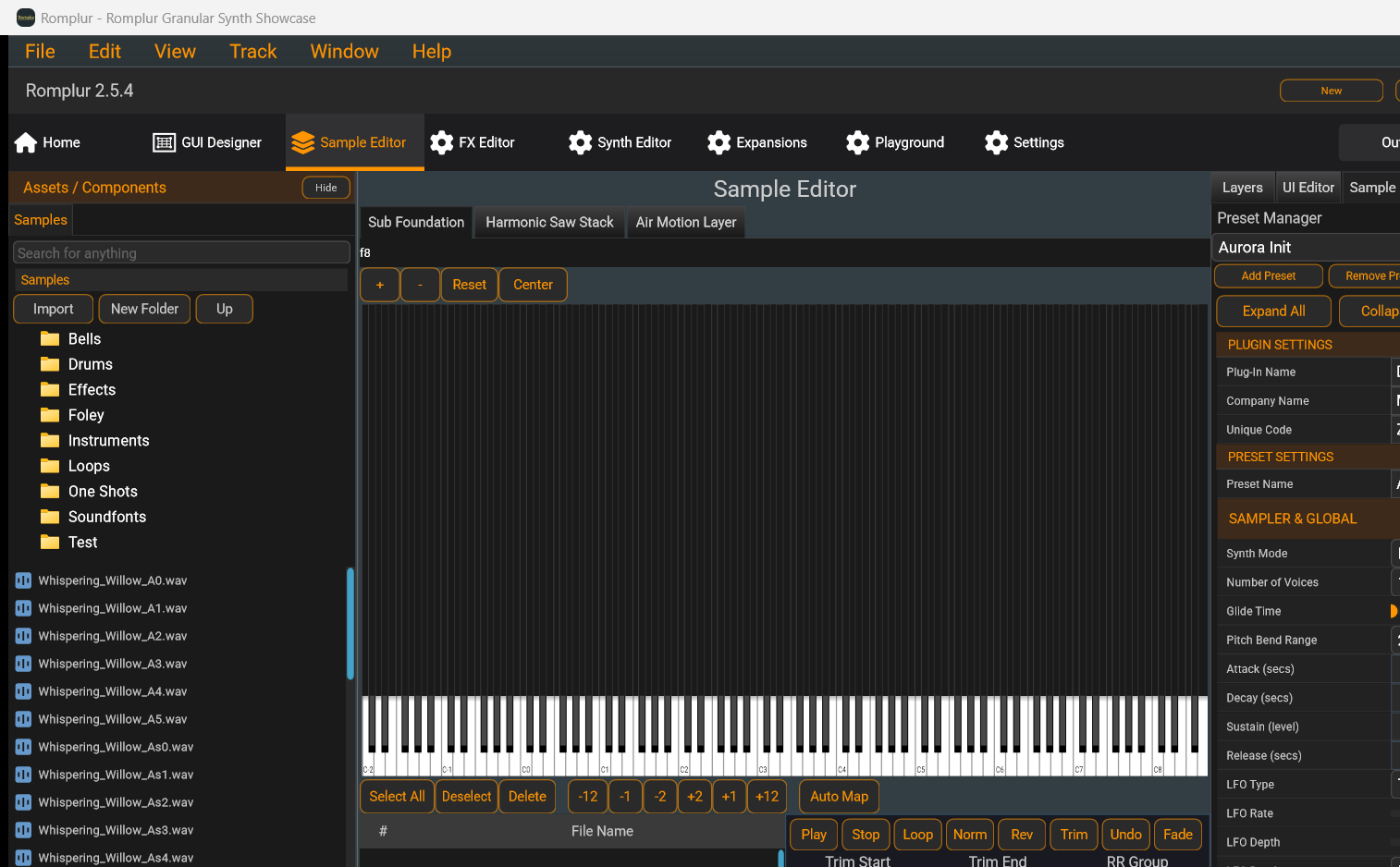Click the Auto Map button
The width and height of the screenshot is (1400, 867).
point(840,797)
